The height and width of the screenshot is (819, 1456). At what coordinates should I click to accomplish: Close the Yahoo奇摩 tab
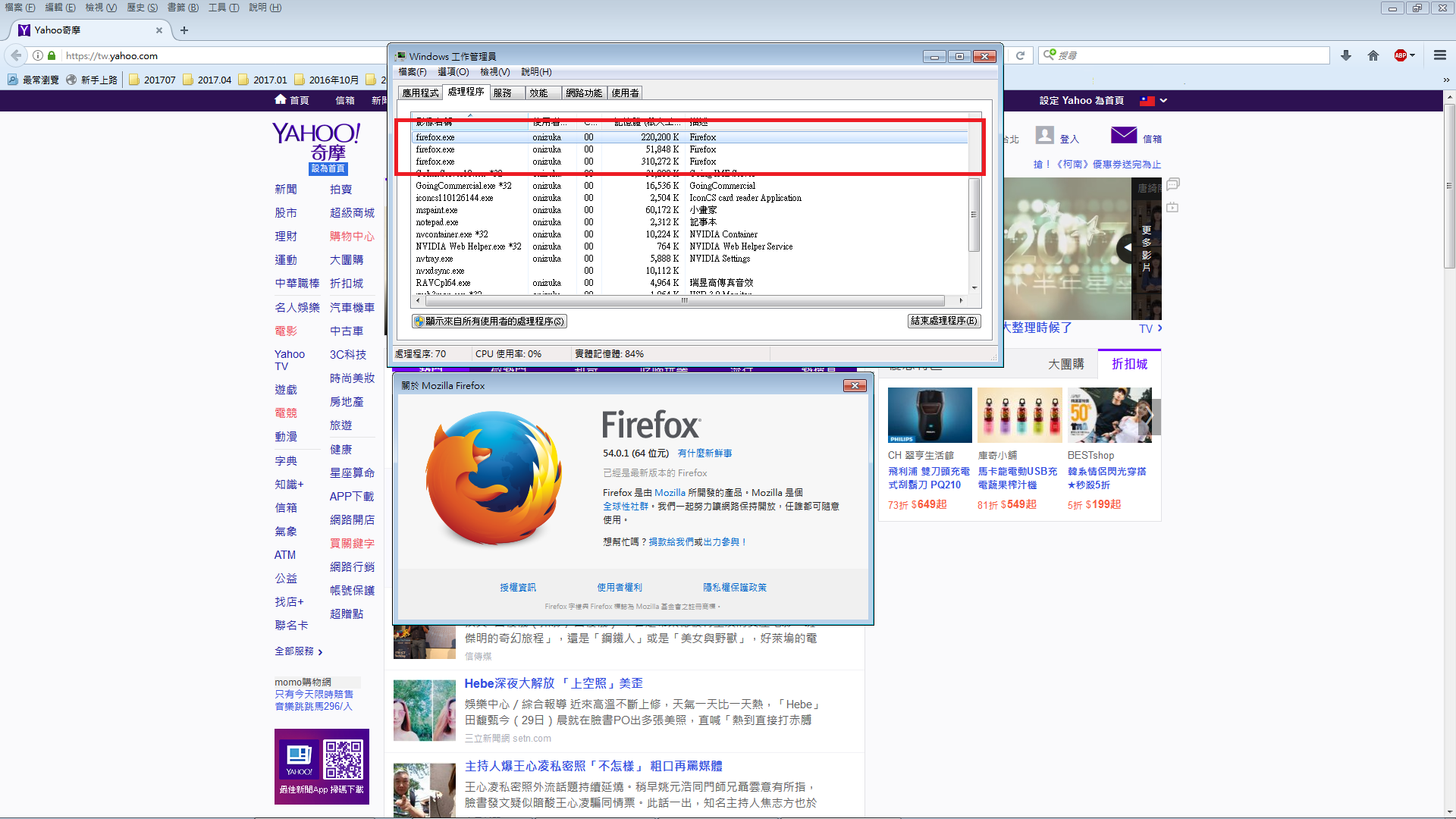pos(159,30)
